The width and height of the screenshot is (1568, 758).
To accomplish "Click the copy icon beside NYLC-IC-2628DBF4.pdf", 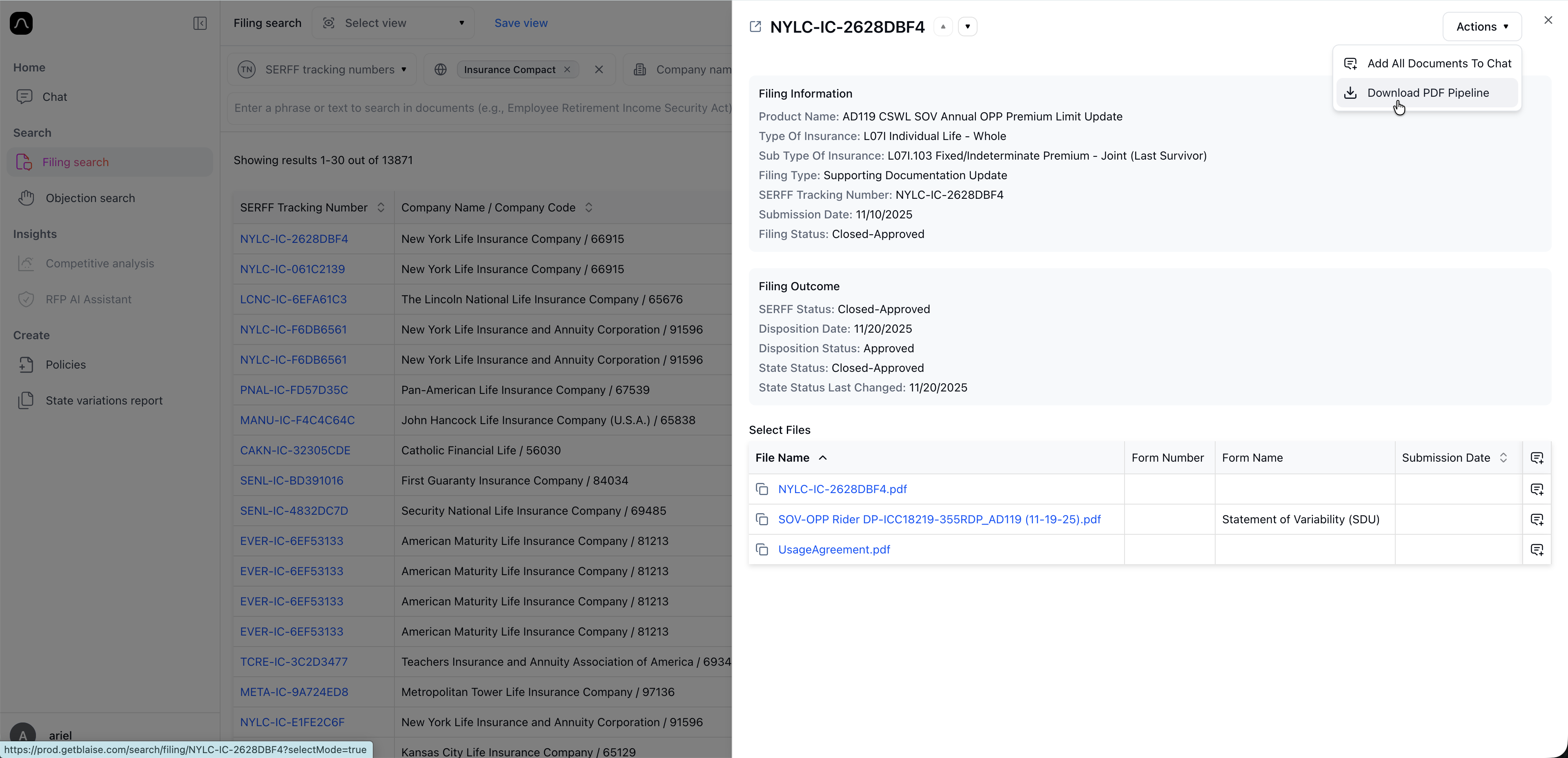I will click(x=762, y=489).
